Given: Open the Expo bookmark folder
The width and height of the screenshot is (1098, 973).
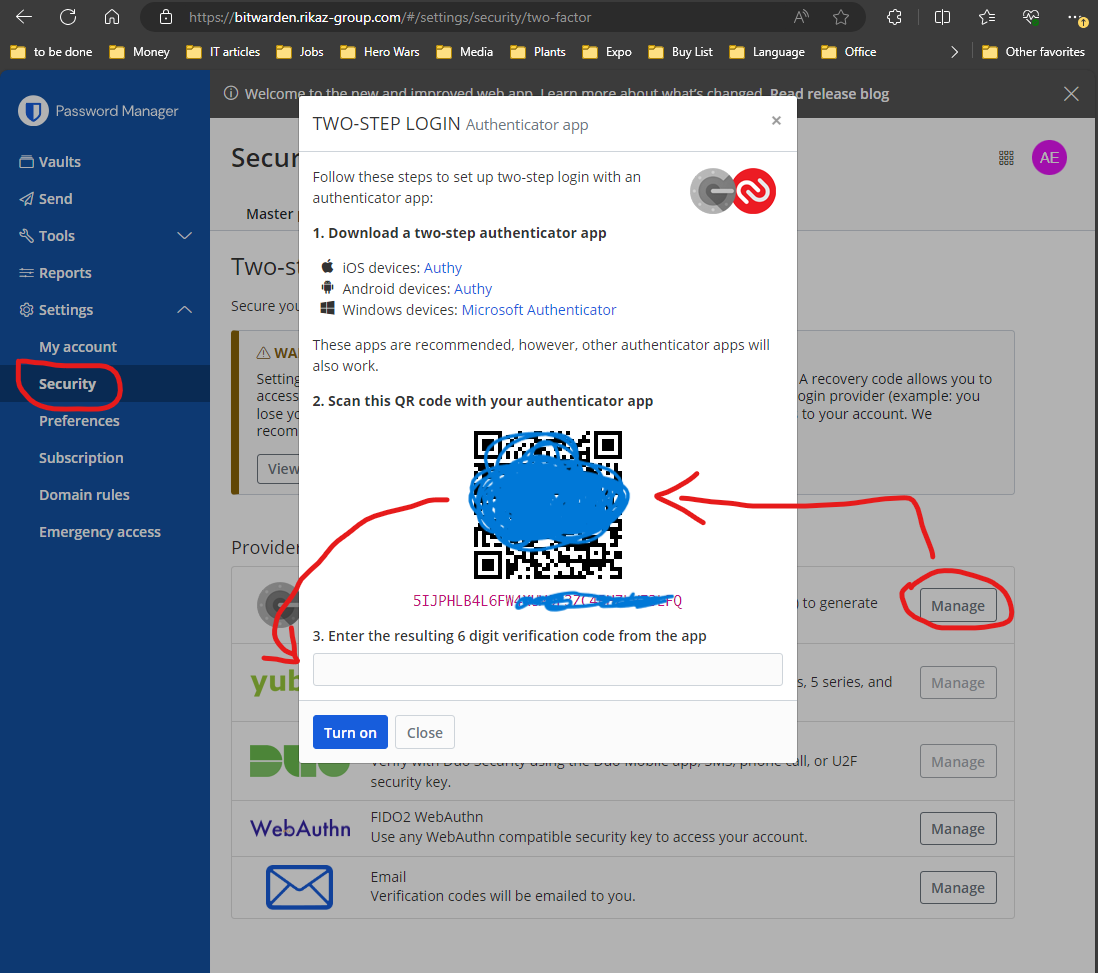Looking at the screenshot, I should pos(607,52).
